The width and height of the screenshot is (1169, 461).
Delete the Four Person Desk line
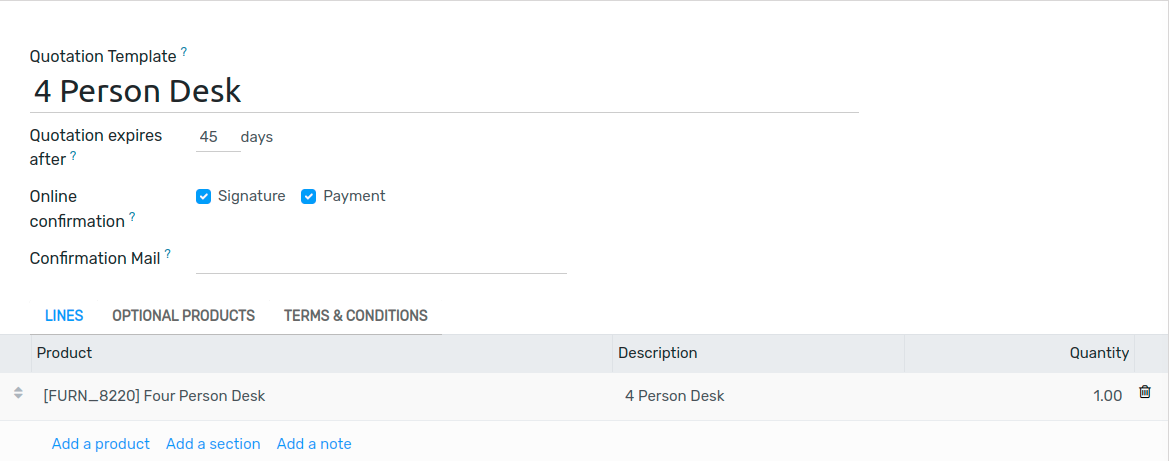[x=1145, y=393]
